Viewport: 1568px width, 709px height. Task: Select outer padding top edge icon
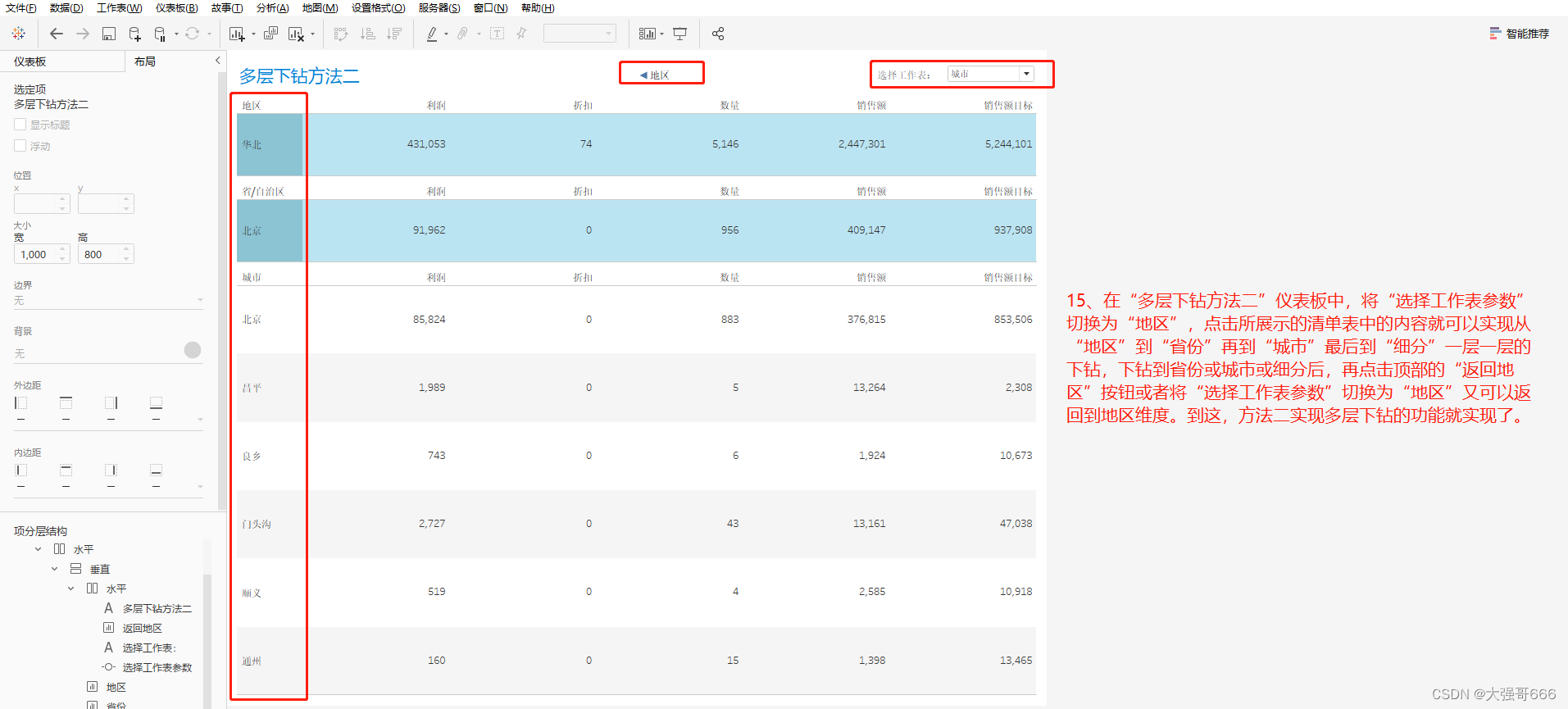(66, 402)
